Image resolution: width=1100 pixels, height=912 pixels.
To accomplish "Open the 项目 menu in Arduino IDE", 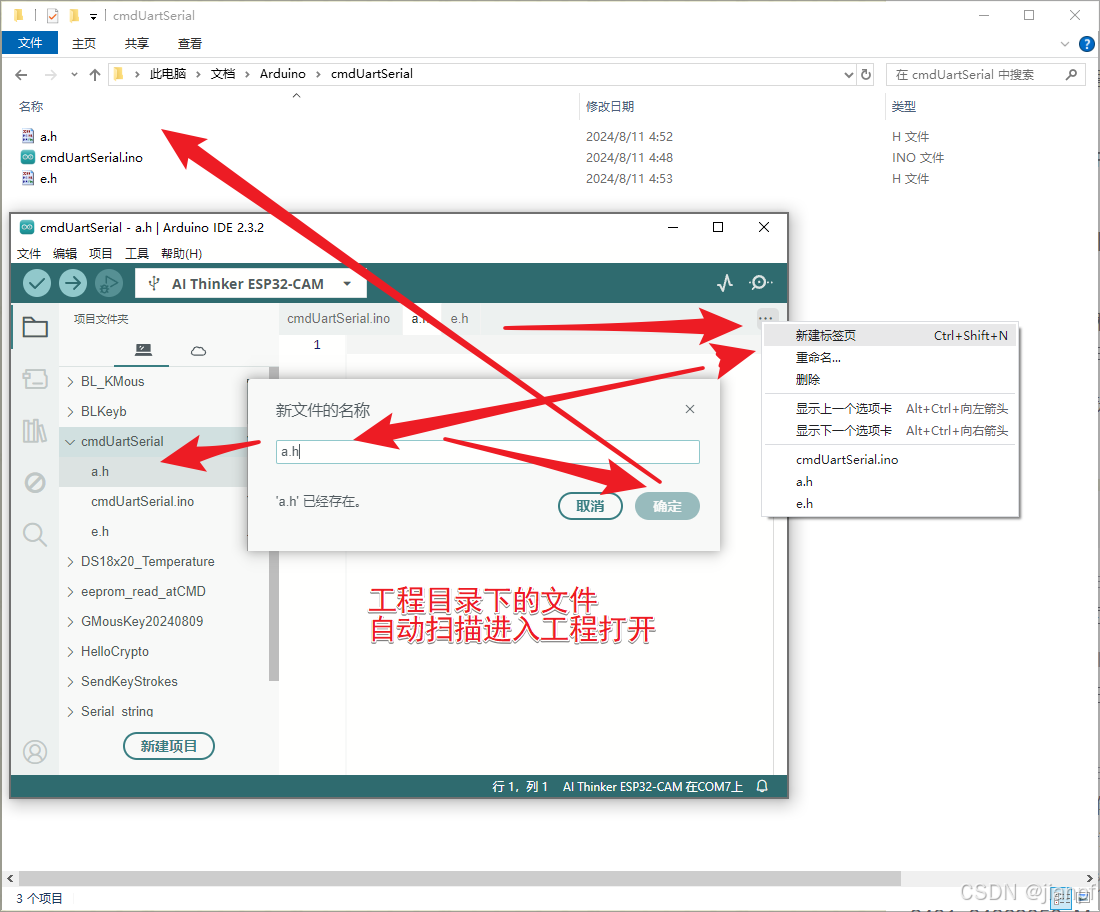I will click(x=100, y=253).
